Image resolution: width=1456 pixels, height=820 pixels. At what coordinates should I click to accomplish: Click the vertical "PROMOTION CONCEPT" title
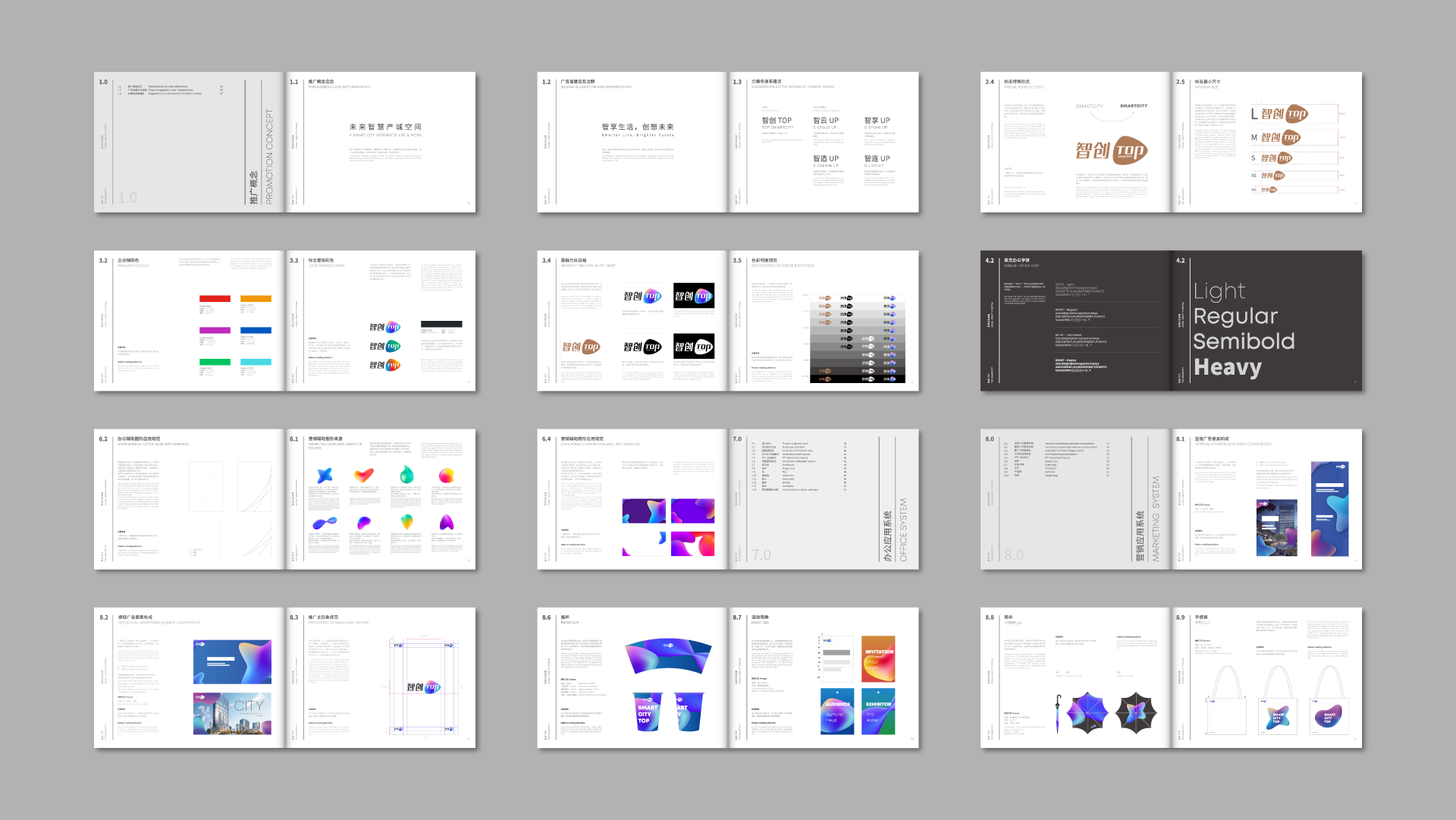[x=268, y=157]
